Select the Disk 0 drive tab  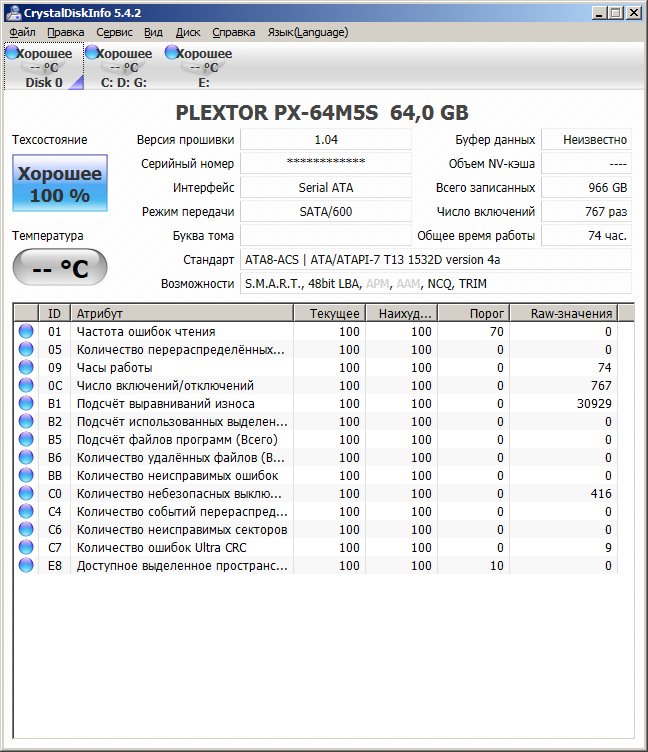pos(44,67)
